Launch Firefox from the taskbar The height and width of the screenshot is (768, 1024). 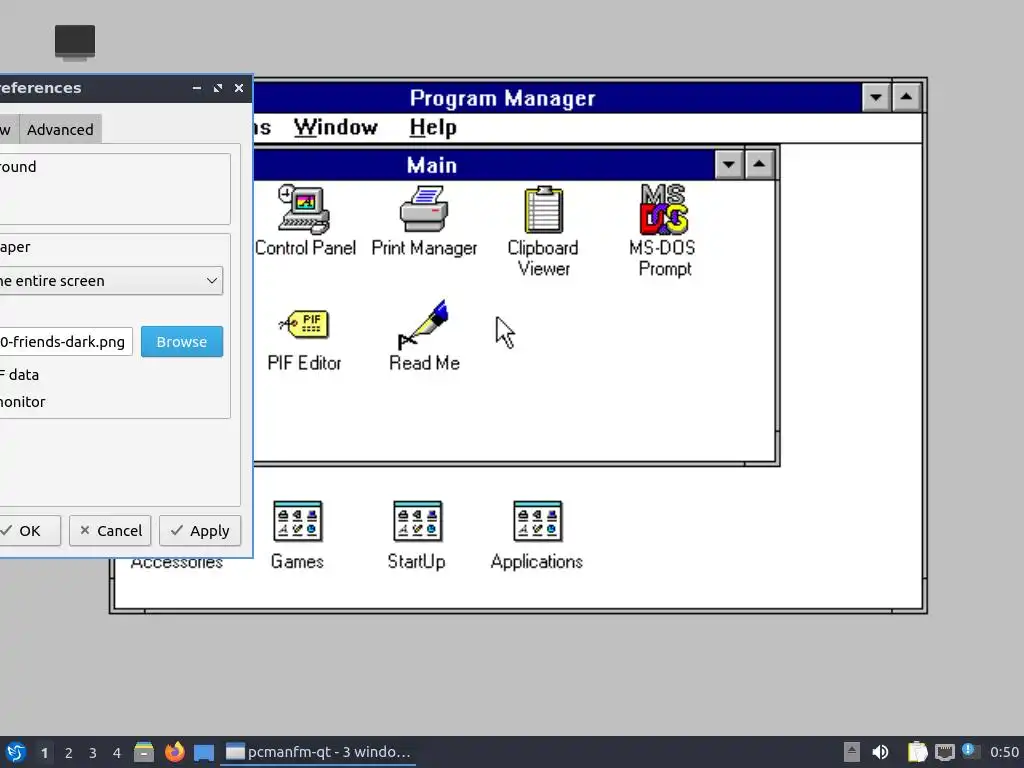174,752
